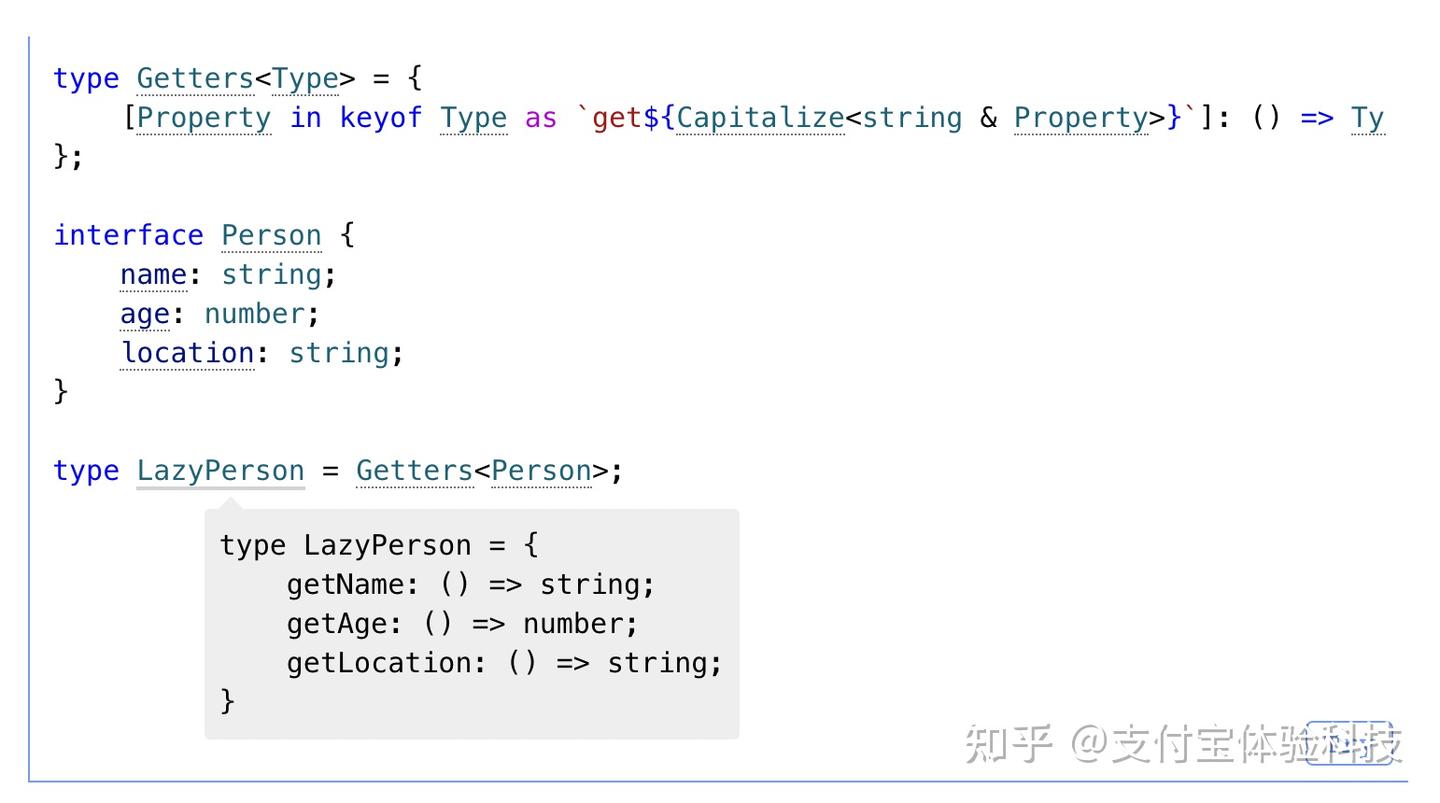Click Person inside Getters<Person>

[541, 471]
